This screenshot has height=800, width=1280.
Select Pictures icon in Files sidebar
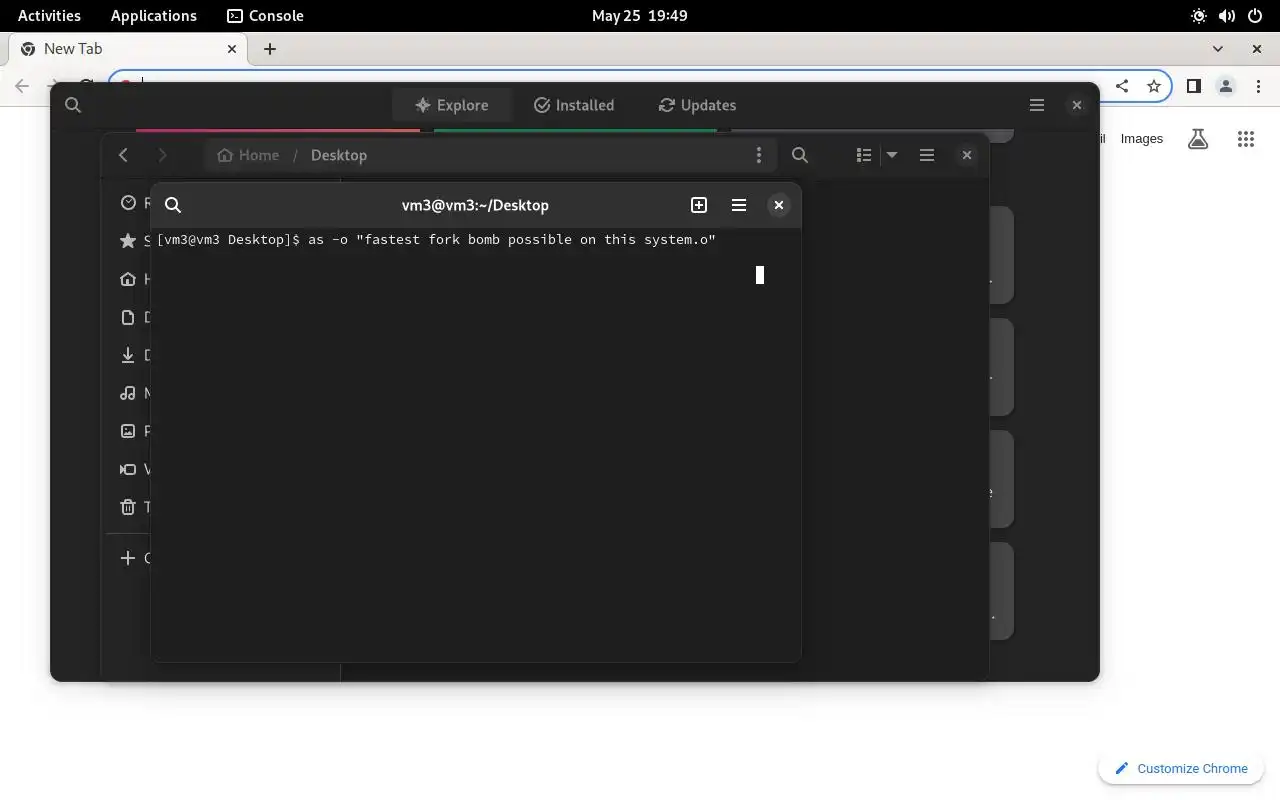(x=128, y=431)
